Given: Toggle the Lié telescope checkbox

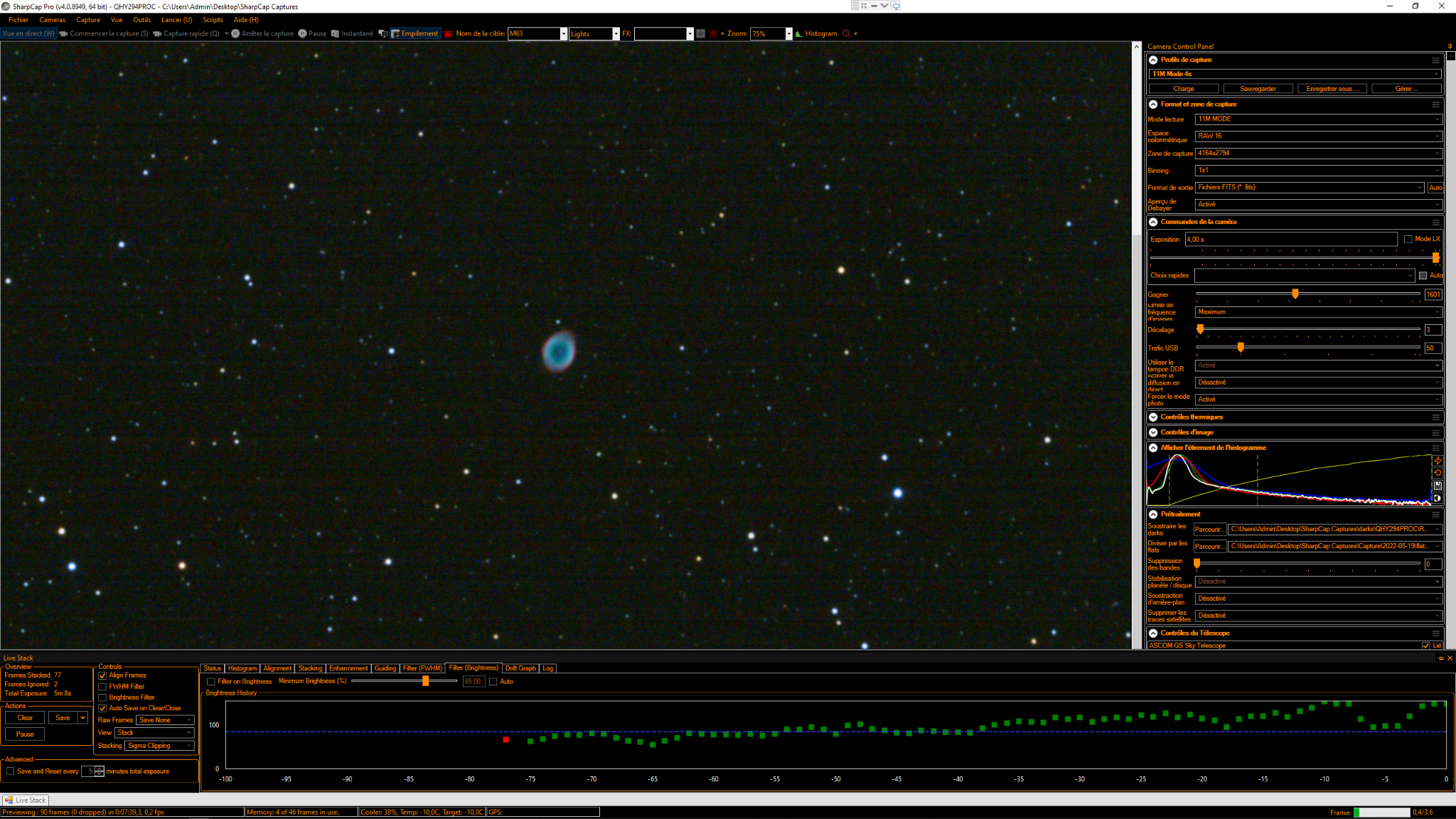Looking at the screenshot, I should [x=1426, y=646].
